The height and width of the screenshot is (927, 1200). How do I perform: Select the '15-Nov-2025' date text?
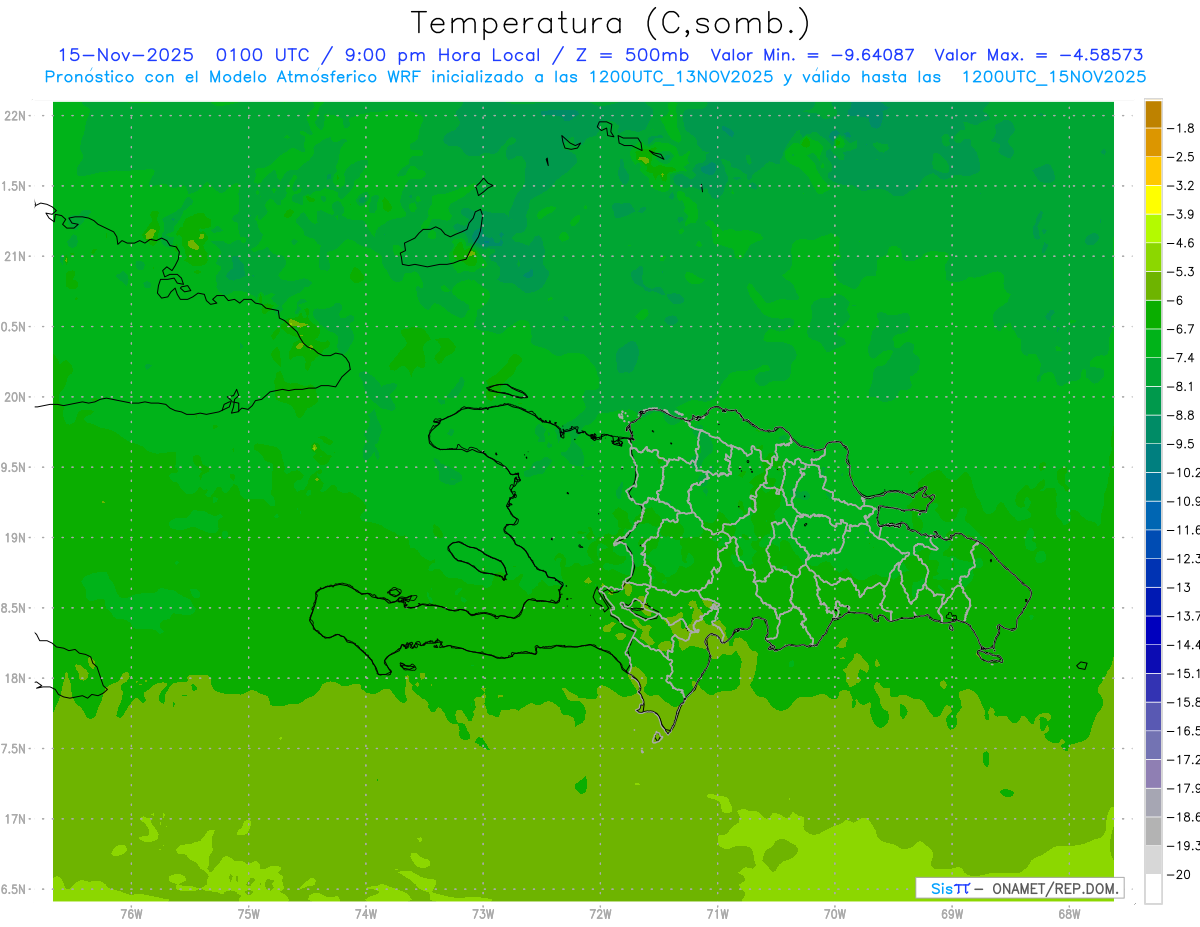126,55
